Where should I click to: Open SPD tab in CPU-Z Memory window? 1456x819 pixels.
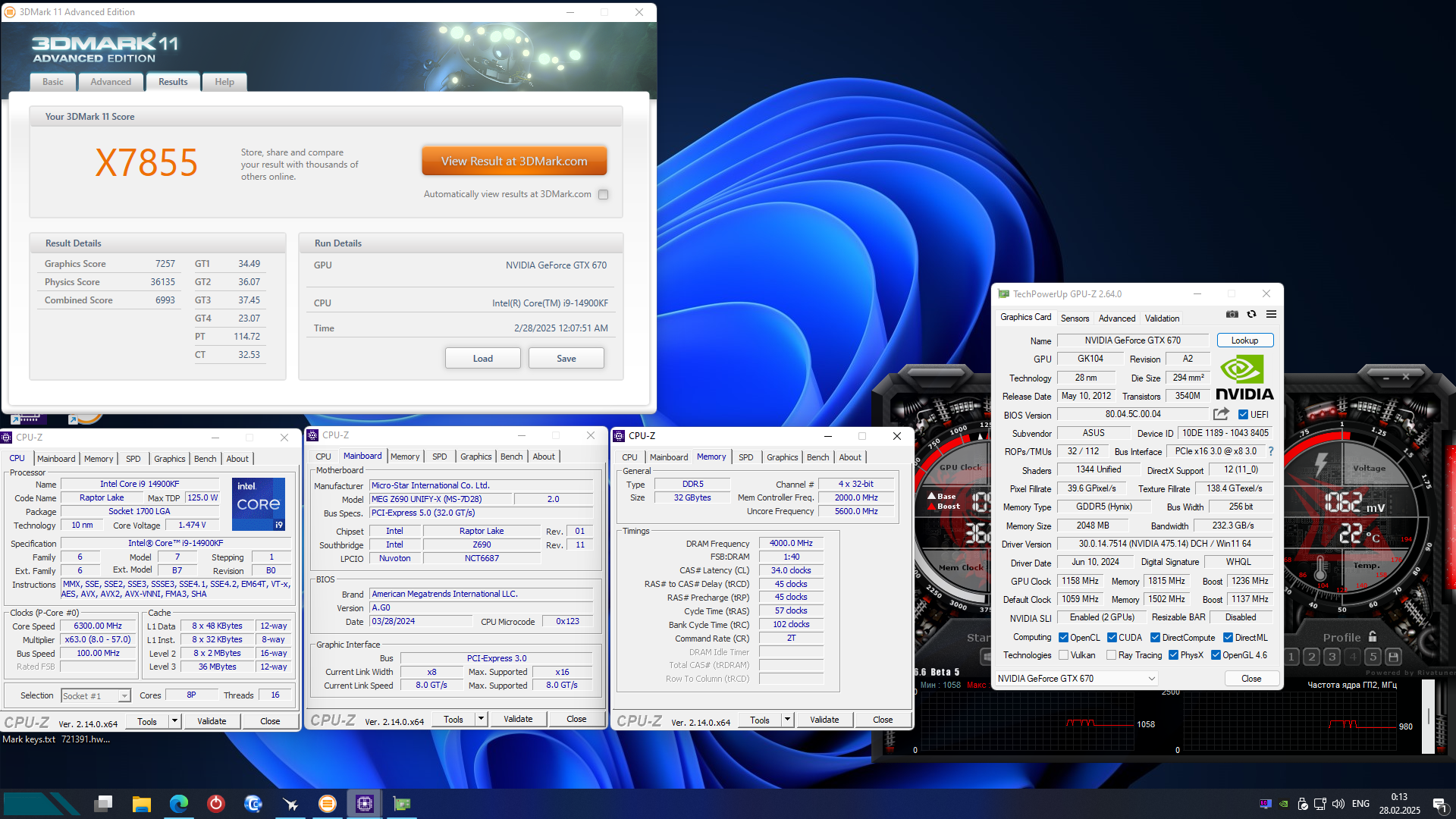click(745, 457)
